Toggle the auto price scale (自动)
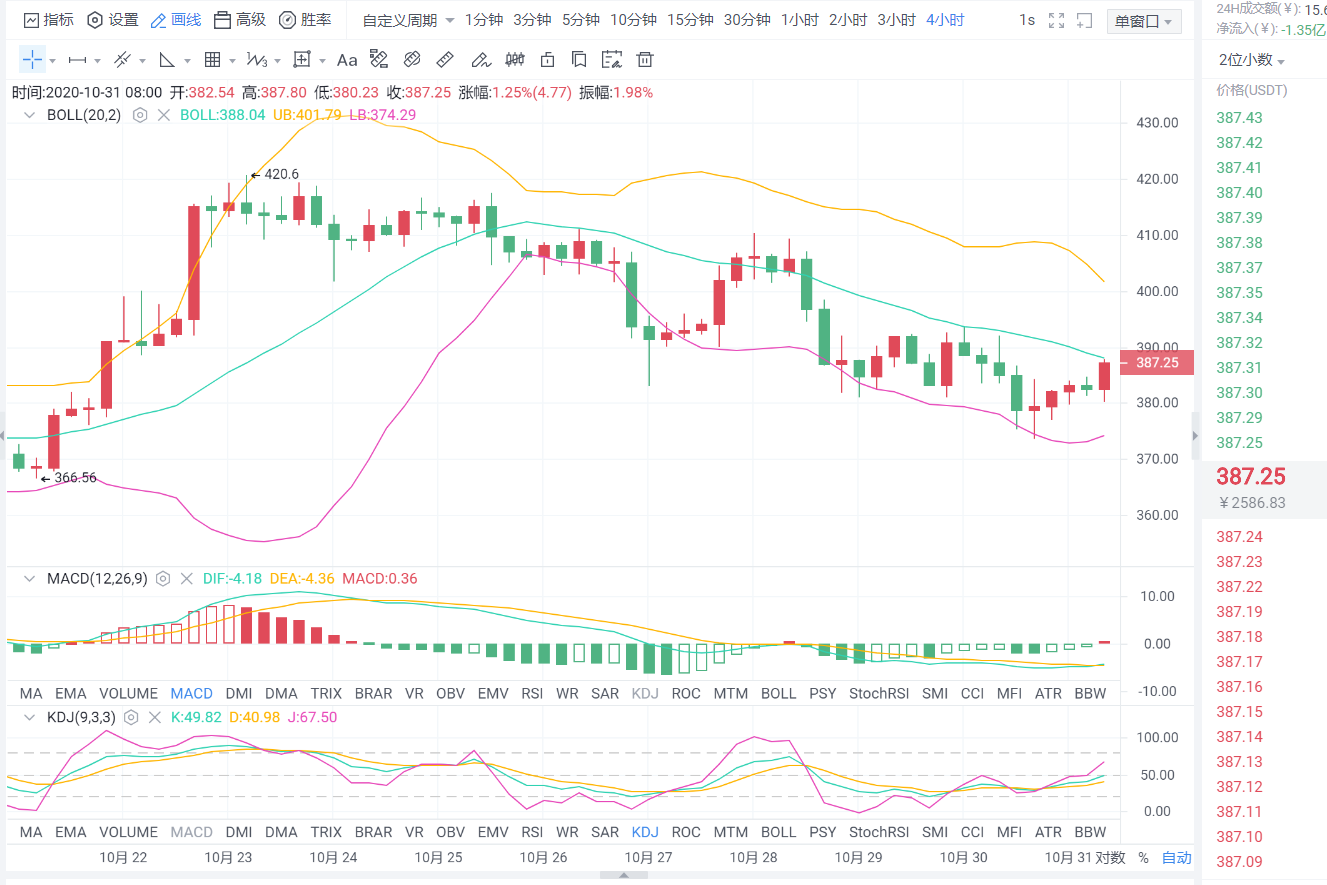 click(1175, 857)
